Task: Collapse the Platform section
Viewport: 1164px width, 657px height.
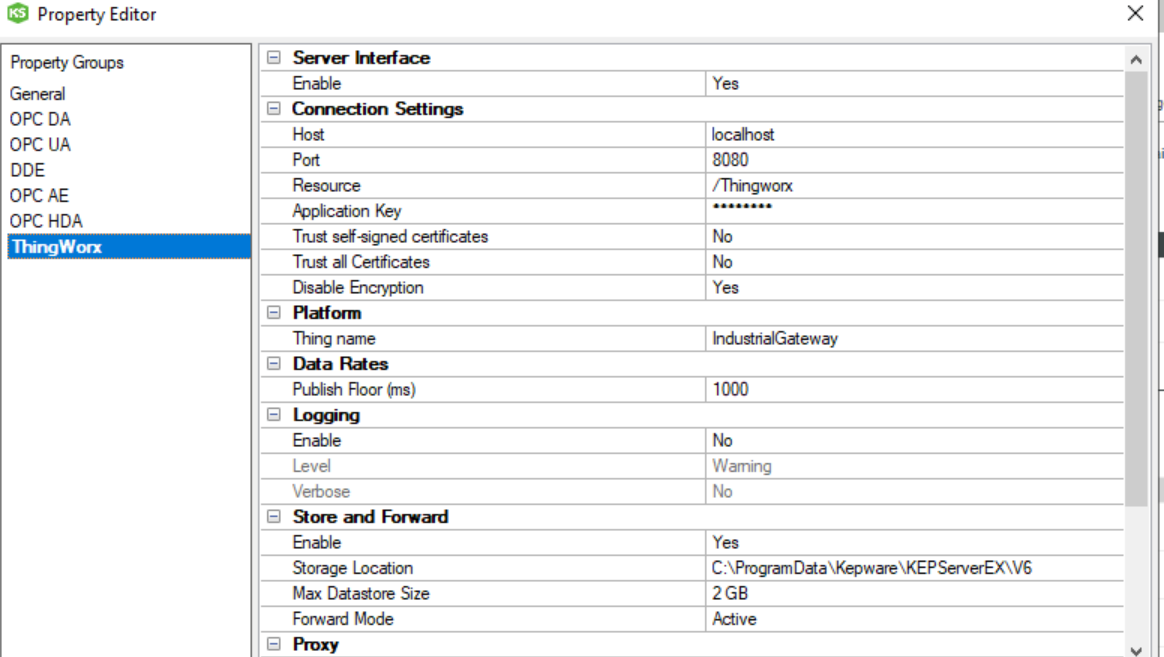Action: 273,313
